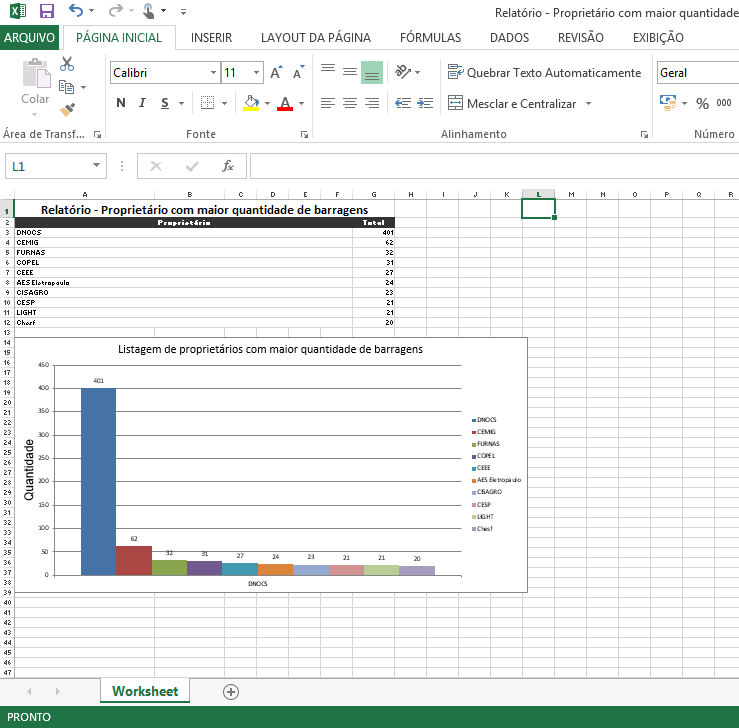
Task: Switch to the FÓRMULAS tab
Action: pos(430,38)
